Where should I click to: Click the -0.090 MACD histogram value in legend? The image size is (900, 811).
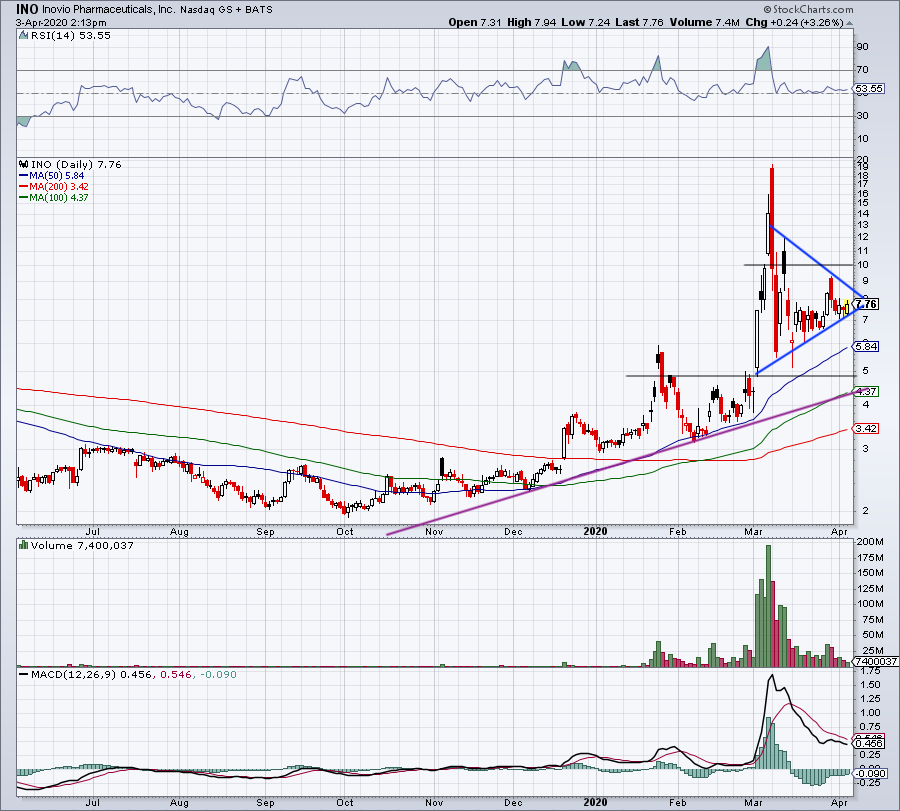pyautogui.click(x=218, y=674)
